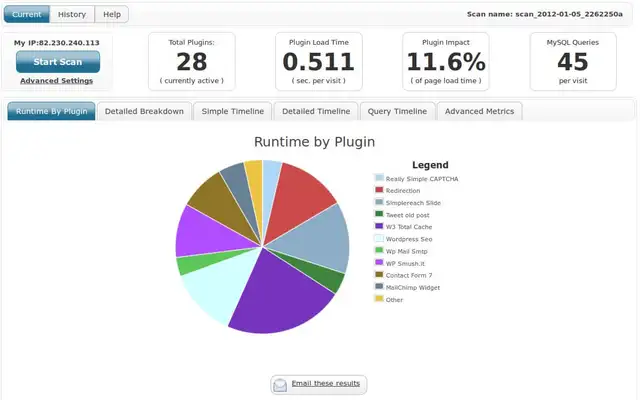Image resolution: width=640 pixels, height=400 pixels.
Task: Click the envelope icon beside Email these results
Action: [x=280, y=385]
